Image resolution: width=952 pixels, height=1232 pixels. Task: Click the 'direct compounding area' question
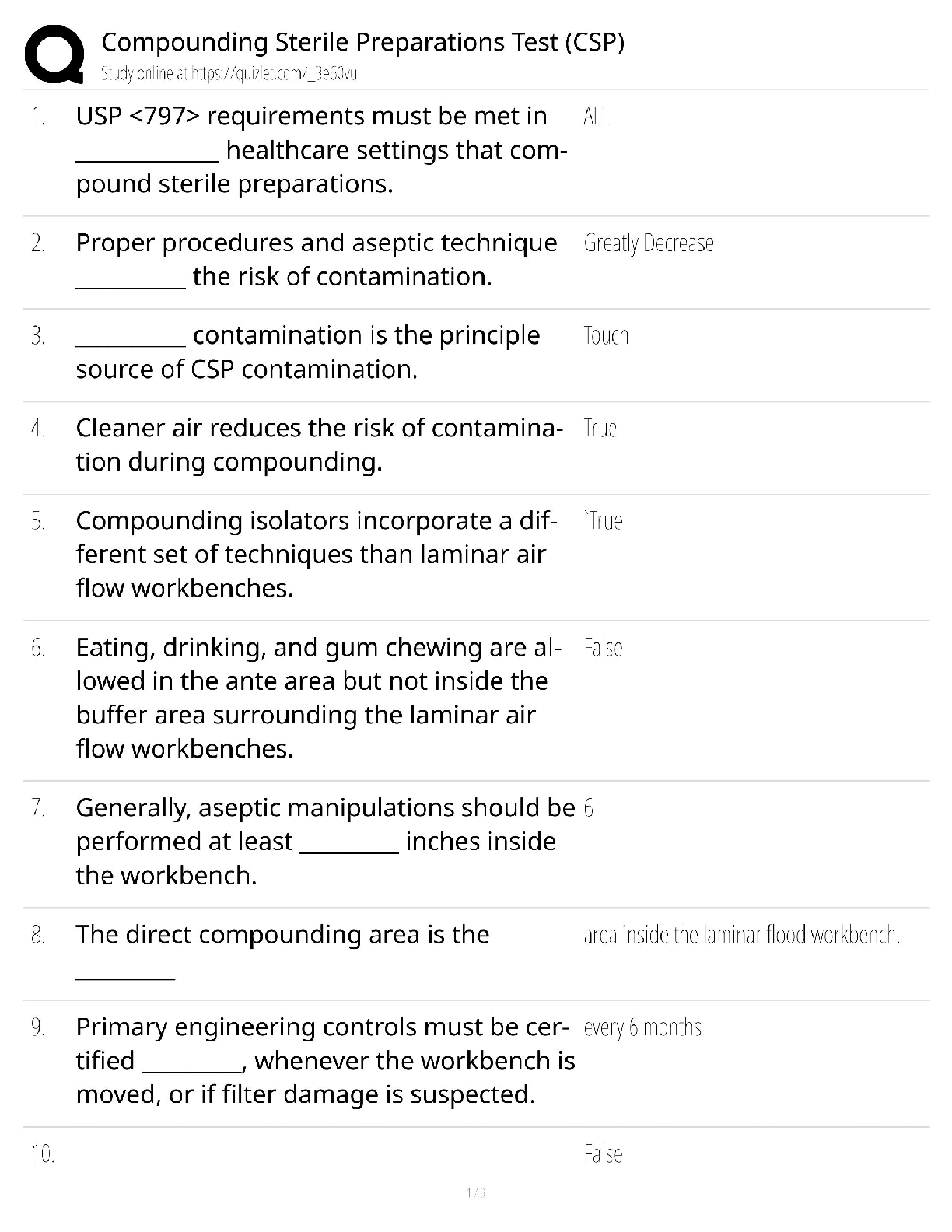282,935
